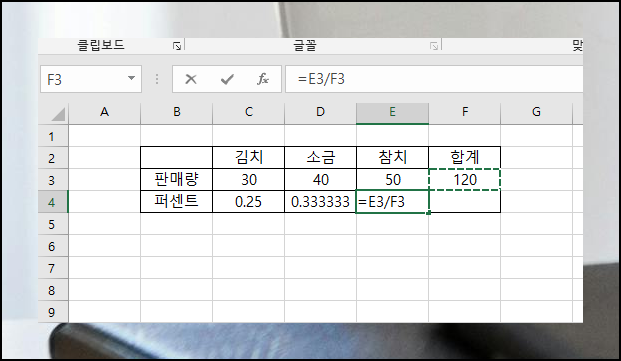
Task: Click the cell containing 0.25
Action: [248, 202]
